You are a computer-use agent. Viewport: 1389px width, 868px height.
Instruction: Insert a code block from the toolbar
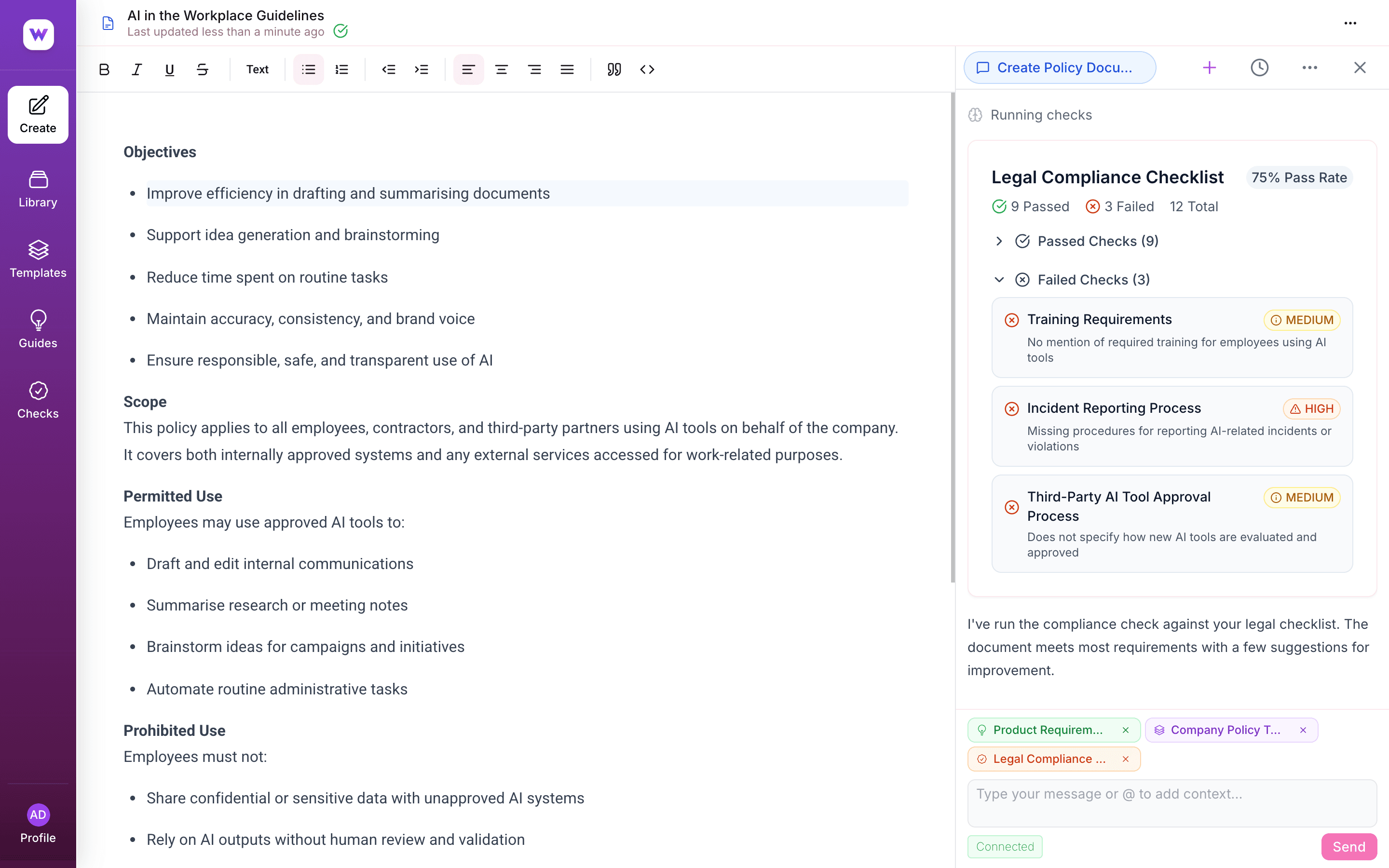(646, 69)
